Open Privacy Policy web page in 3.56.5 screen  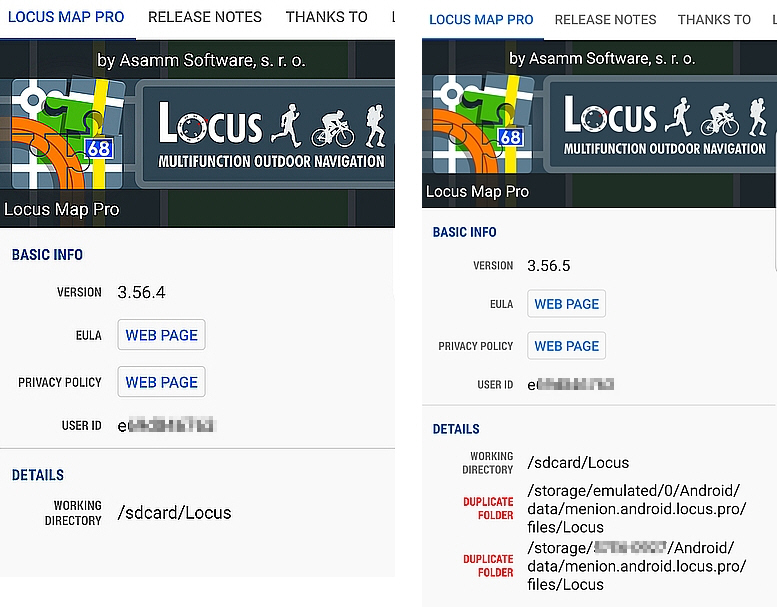coord(566,346)
